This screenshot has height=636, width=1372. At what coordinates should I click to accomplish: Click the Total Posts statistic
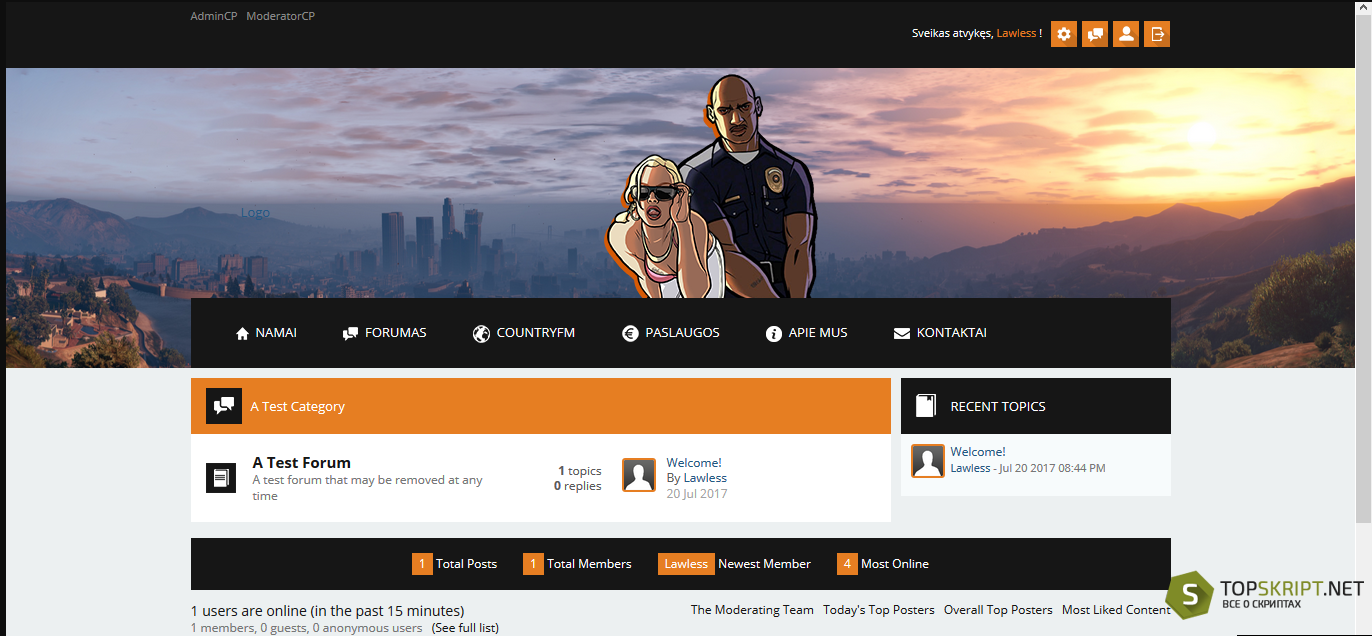[x=454, y=564]
